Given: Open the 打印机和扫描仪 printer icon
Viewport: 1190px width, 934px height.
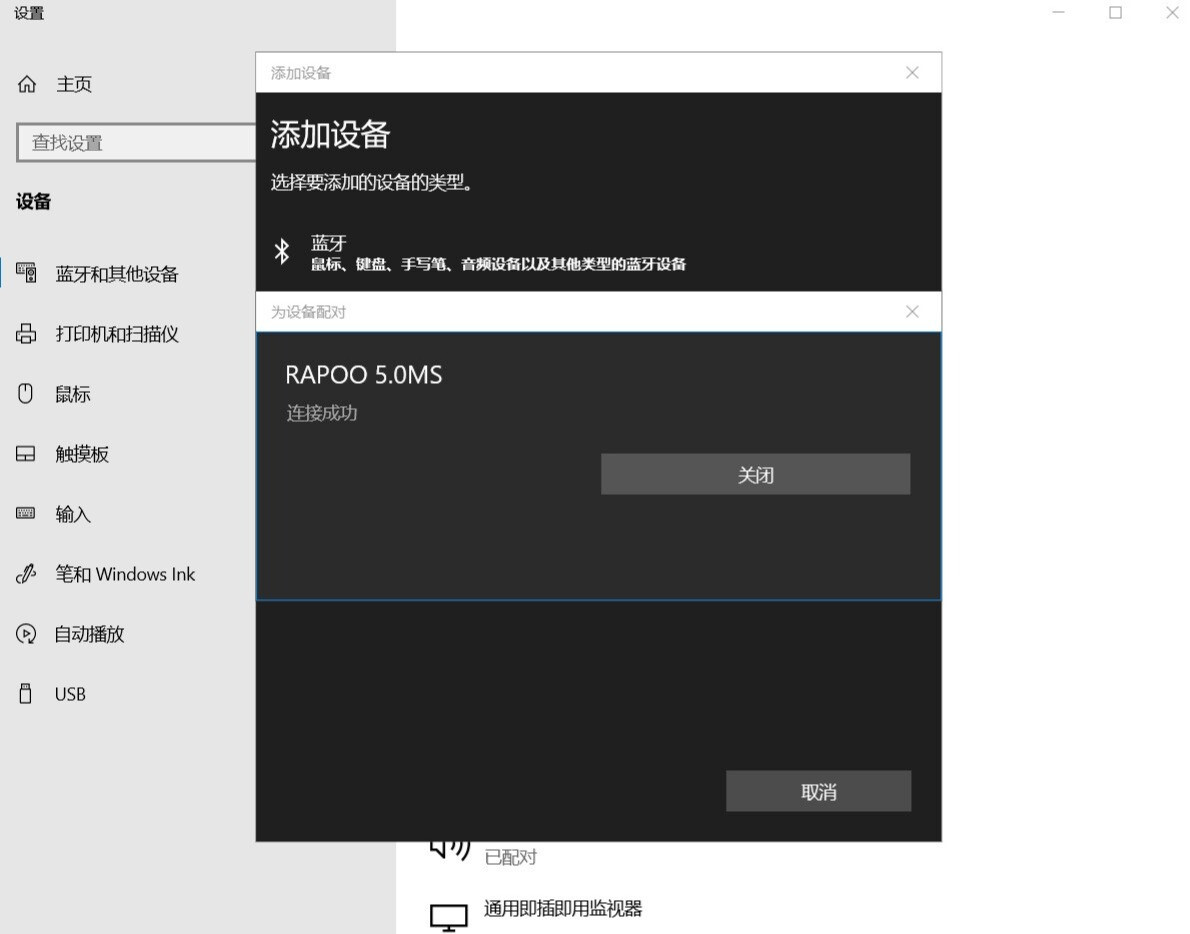Looking at the screenshot, I should pos(26,334).
